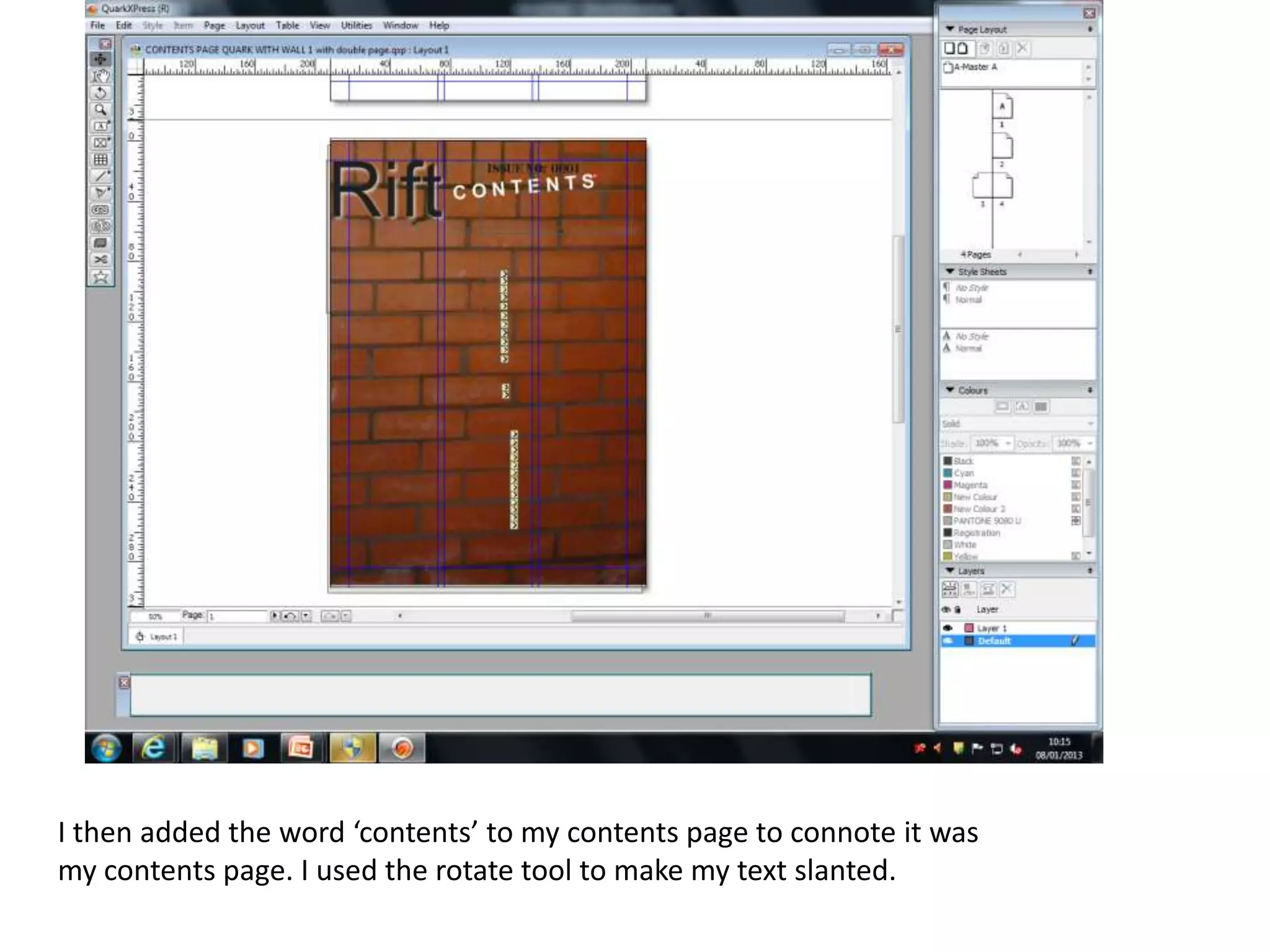This screenshot has width=1270, height=952.
Task: Click the Windows Start button
Action: [106, 748]
